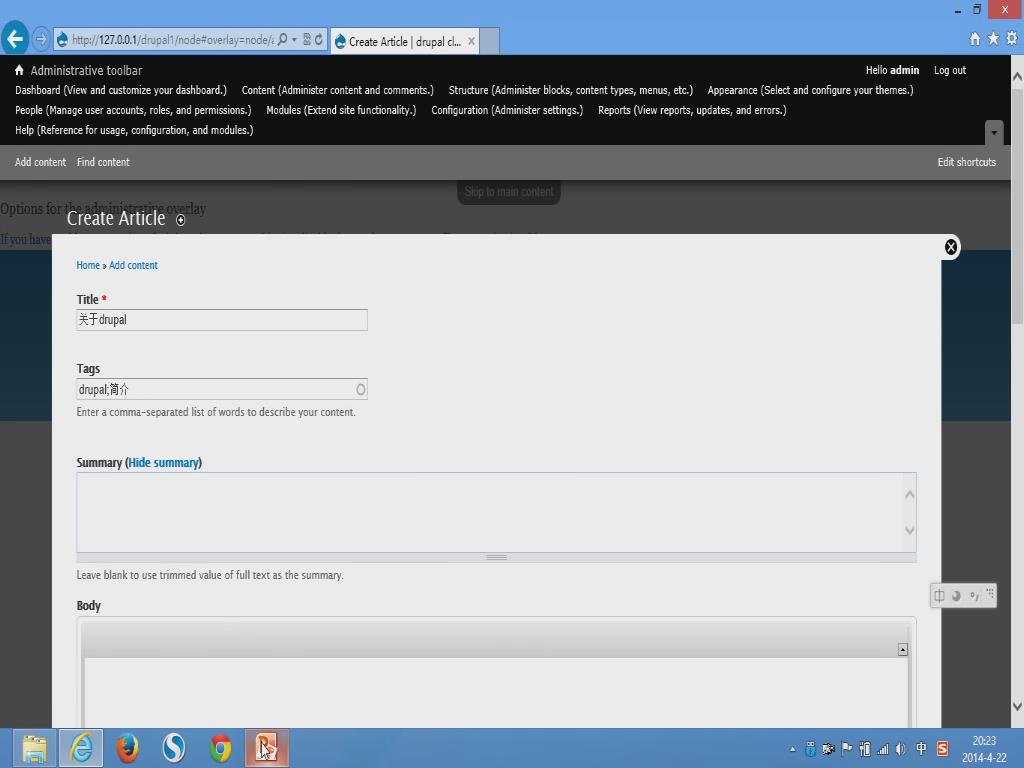Click the address bar URL field
The width and height of the screenshot is (1024, 768).
tap(172, 40)
